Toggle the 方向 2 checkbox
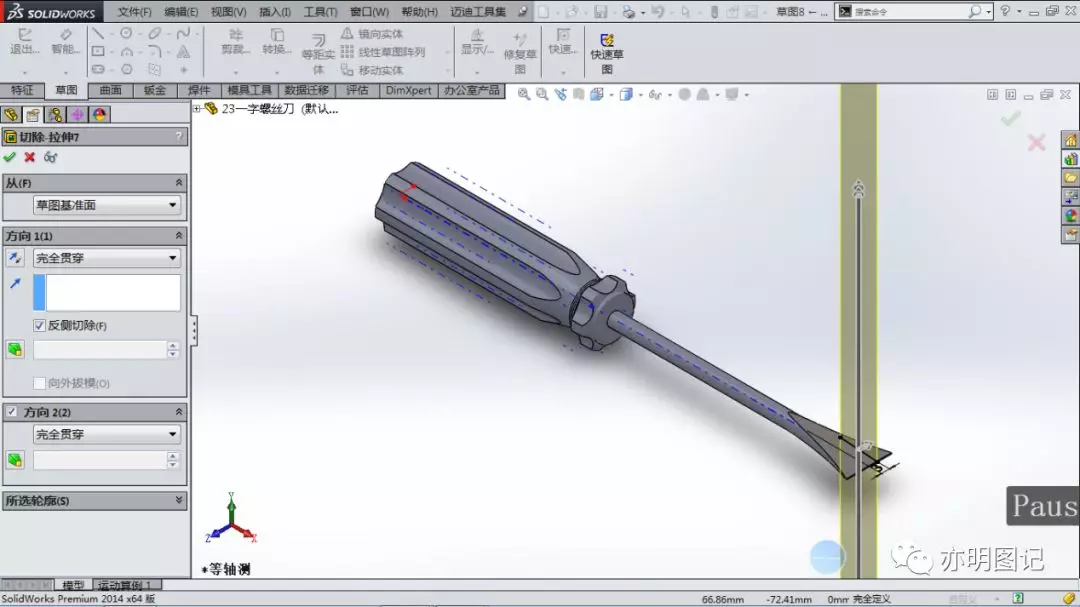The height and width of the screenshot is (607, 1080). click(12, 412)
